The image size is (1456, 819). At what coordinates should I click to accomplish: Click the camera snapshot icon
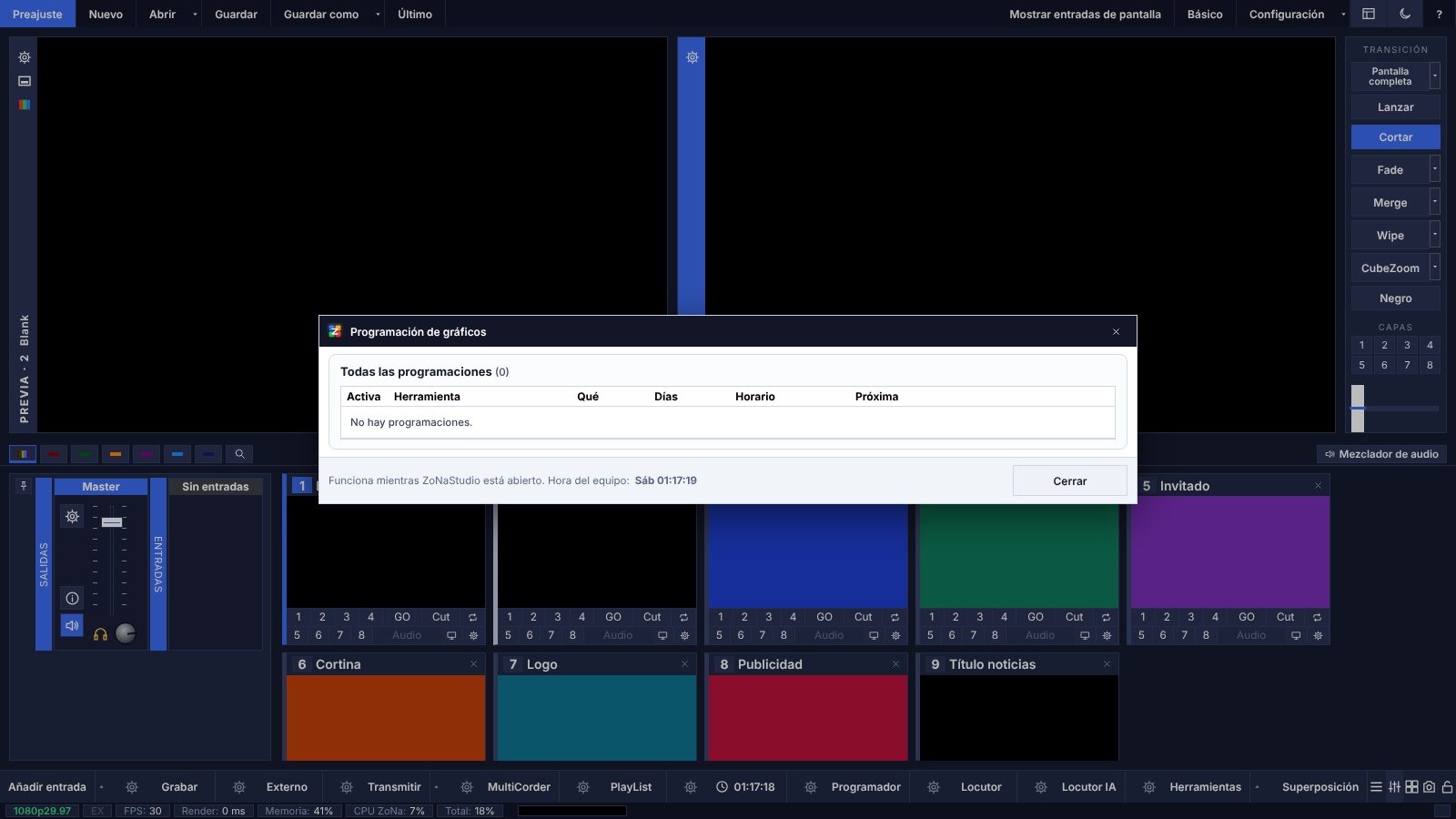tap(1429, 787)
